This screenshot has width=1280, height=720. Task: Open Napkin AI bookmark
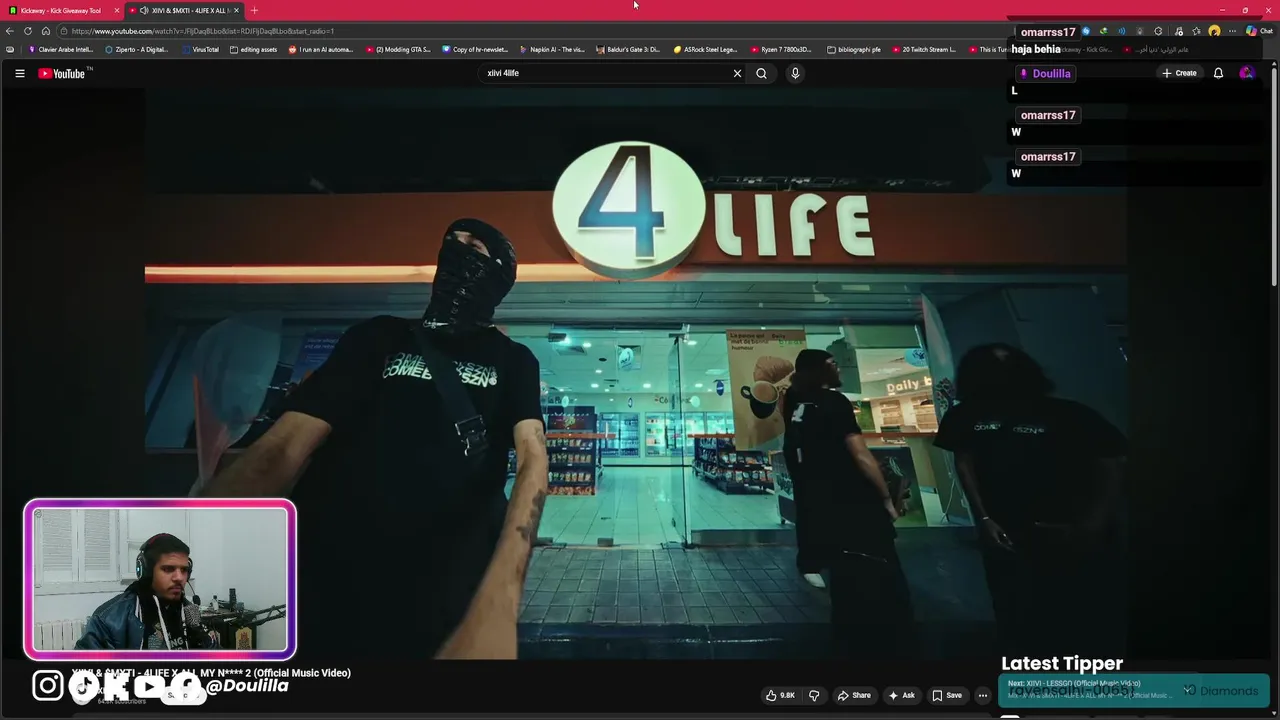552,49
